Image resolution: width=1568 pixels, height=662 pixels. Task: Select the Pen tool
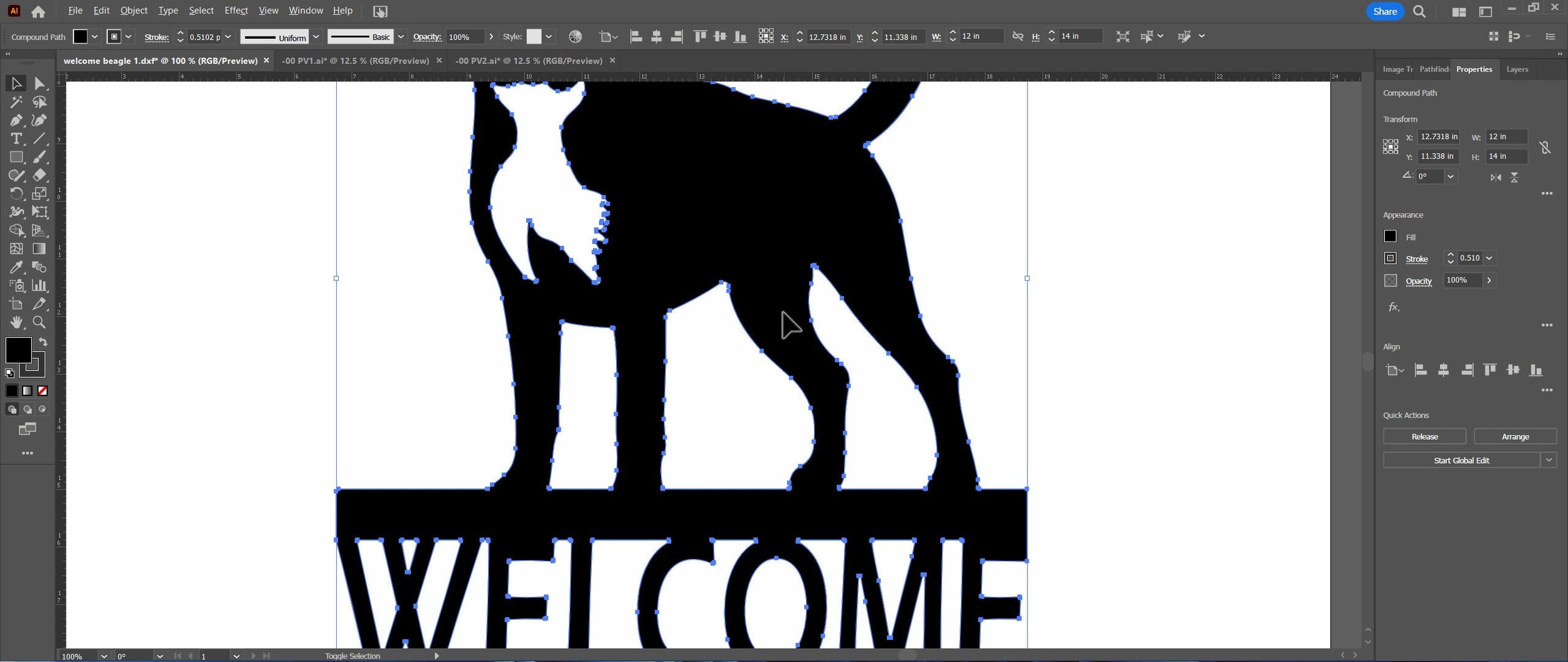(16, 120)
